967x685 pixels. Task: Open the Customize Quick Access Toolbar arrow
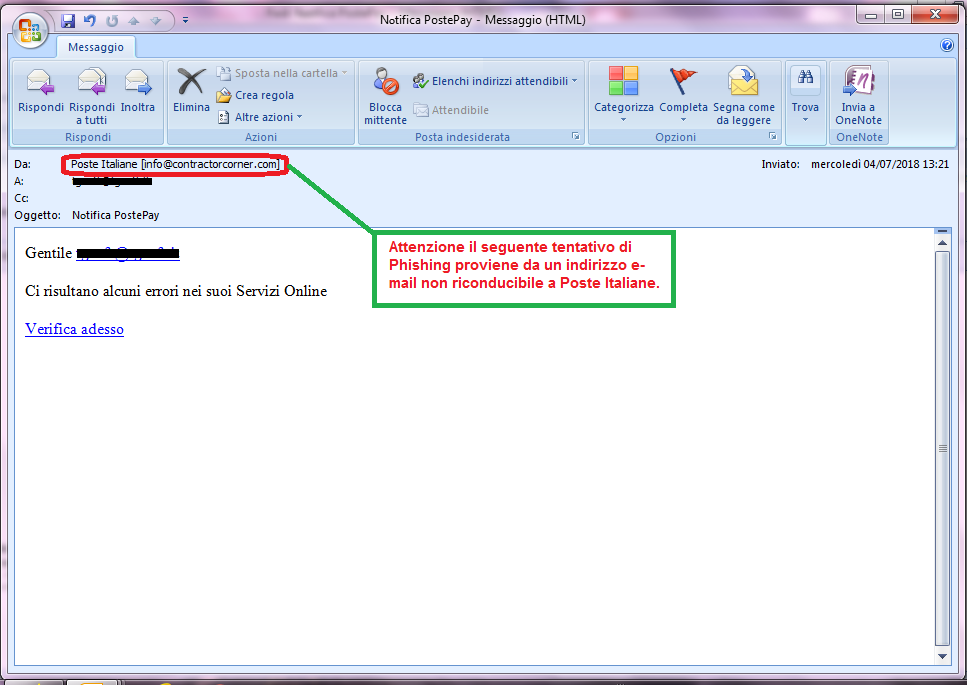185,20
